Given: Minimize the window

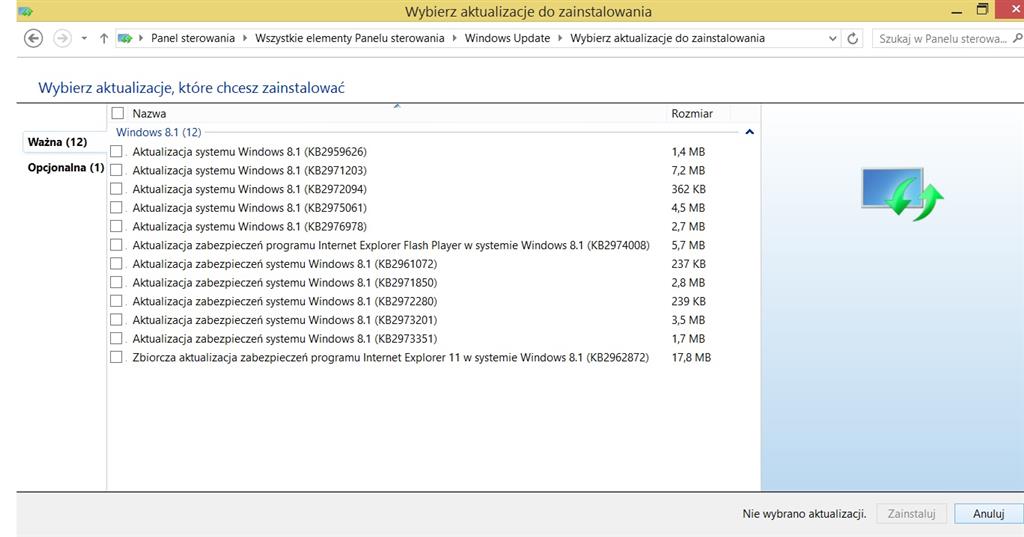Looking at the screenshot, I should coord(957,12).
